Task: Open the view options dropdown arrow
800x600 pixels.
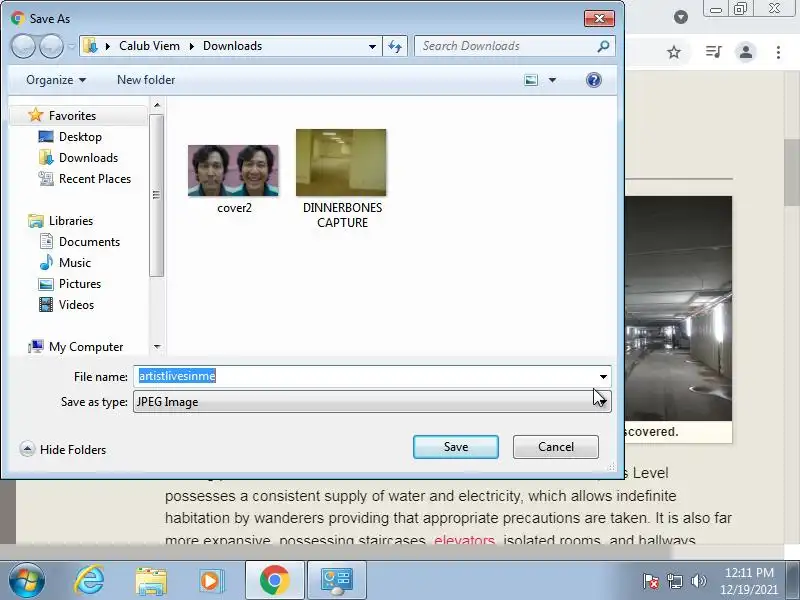Action: click(x=552, y=80)
